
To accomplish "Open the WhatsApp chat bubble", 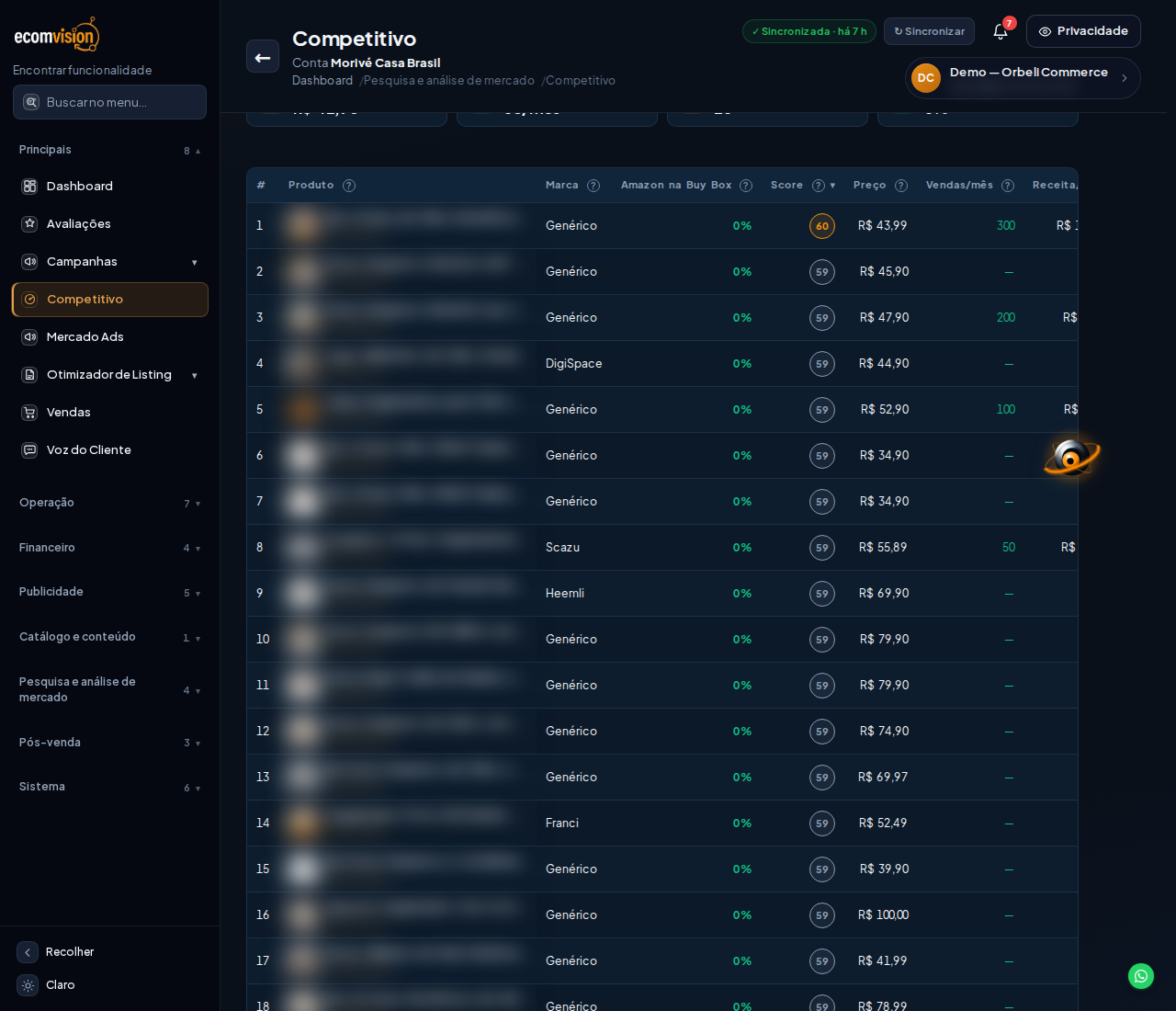I will (x=1141, y=976).
